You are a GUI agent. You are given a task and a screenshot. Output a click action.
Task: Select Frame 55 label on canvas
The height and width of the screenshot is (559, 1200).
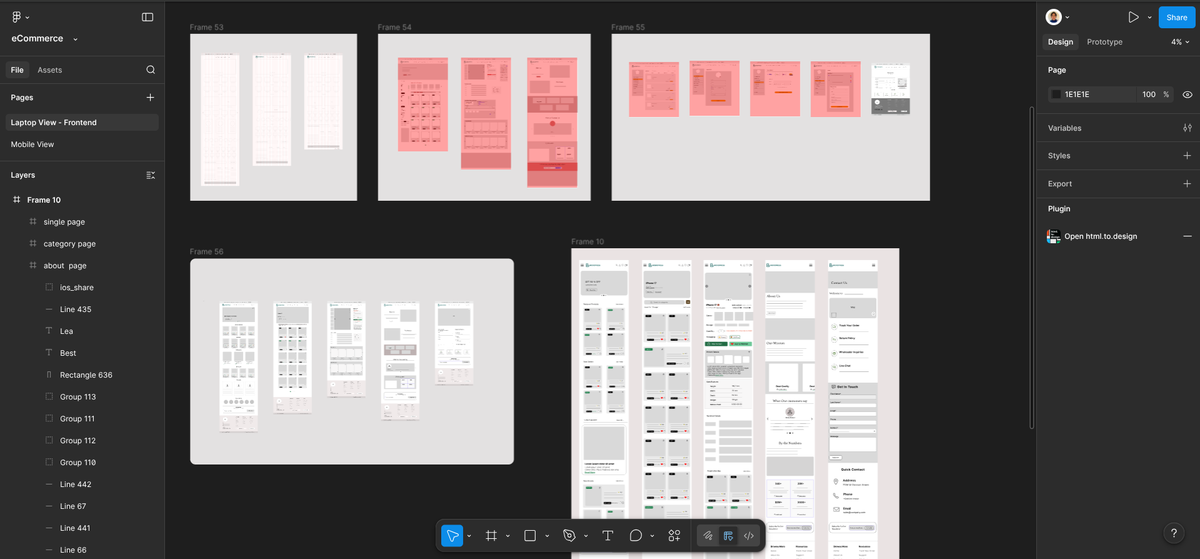[628, 27]
